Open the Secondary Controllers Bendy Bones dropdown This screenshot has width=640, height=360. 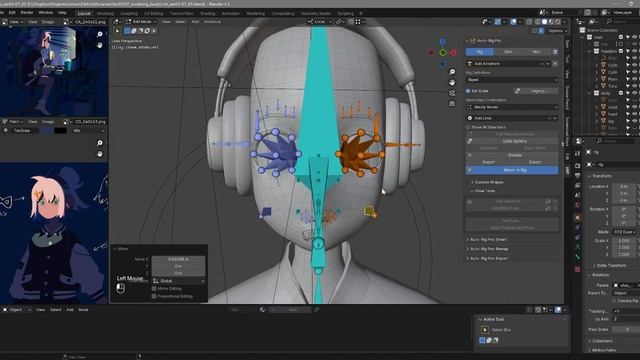point(512,107)
